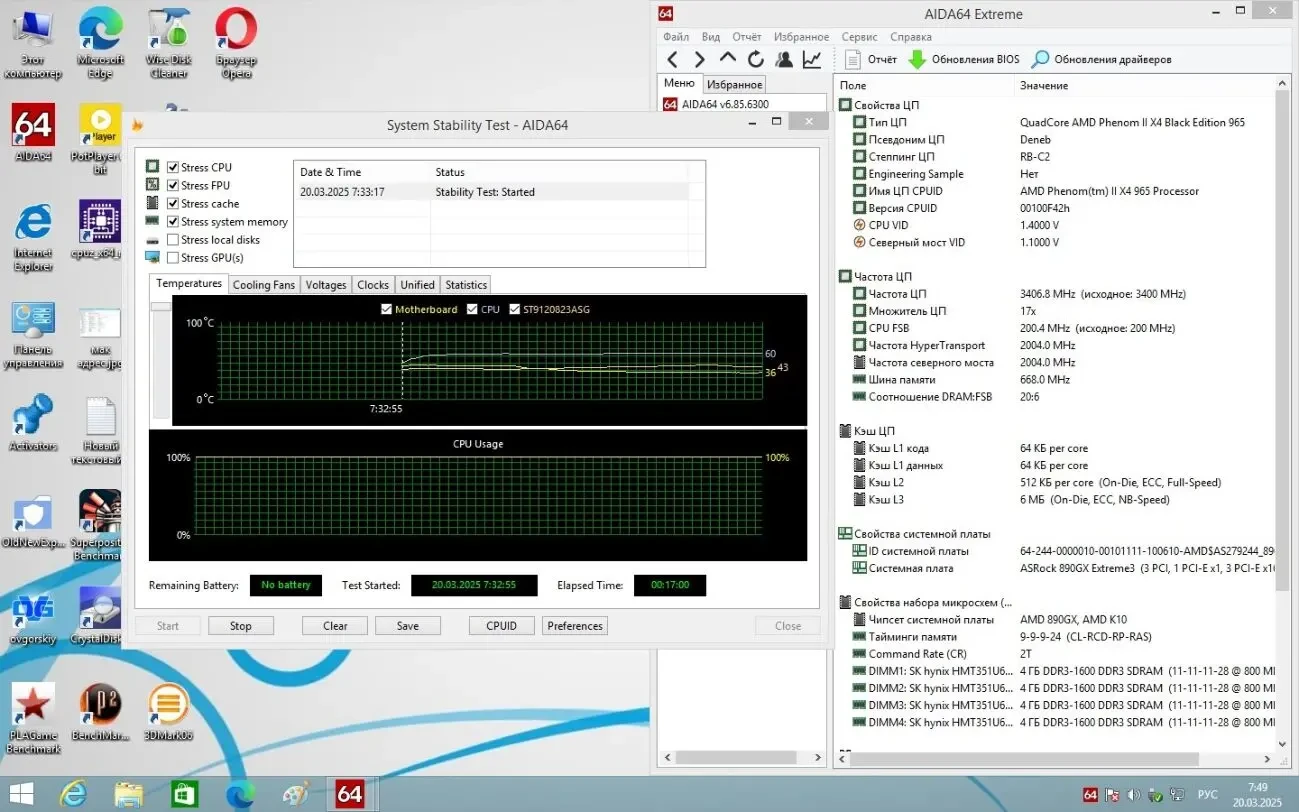Click the AIDA64 tray icon near the clock
The width and height of the screenshot is (1299, 812).
1090,794
